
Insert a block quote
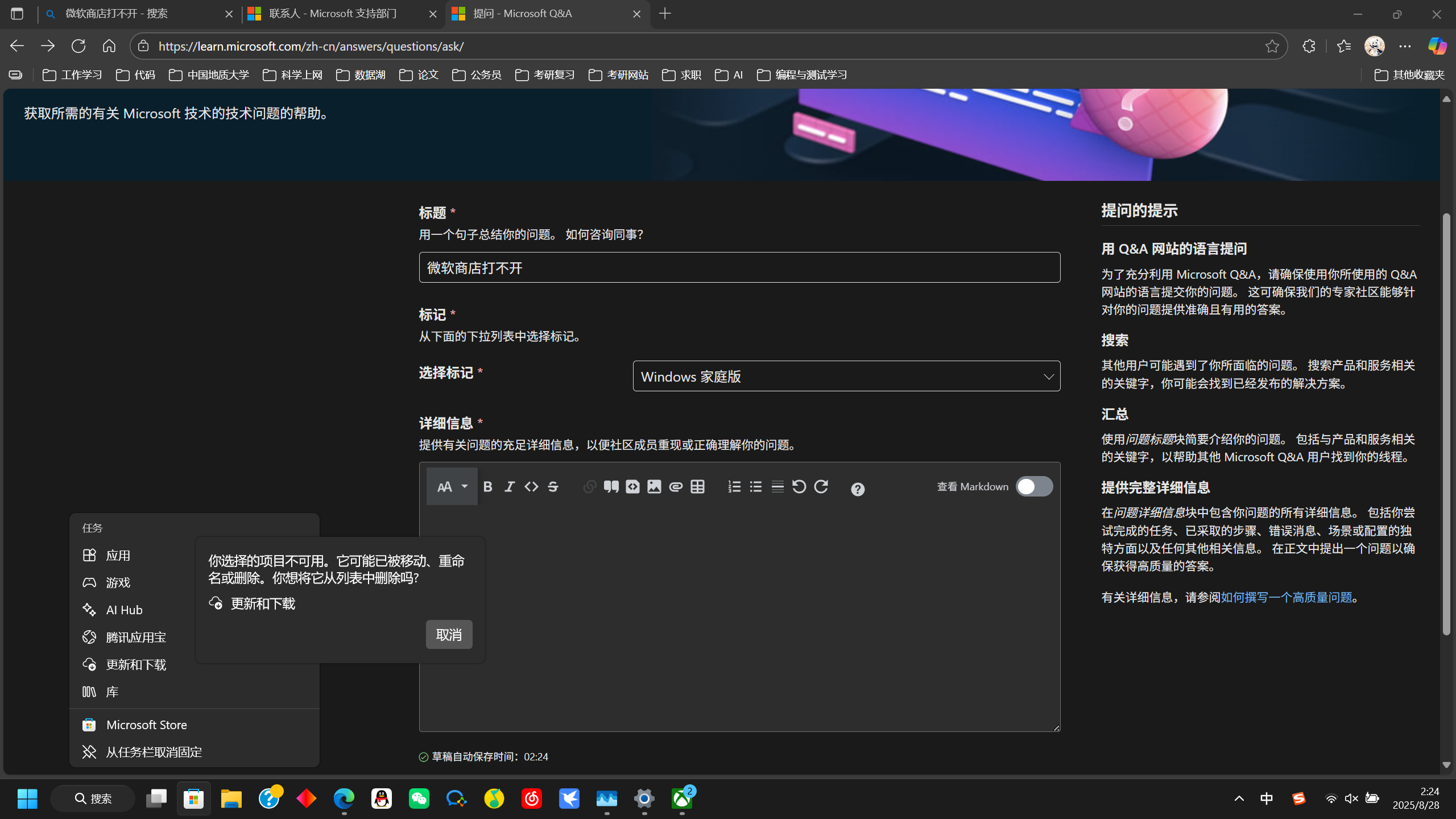(x=611, y=487)
